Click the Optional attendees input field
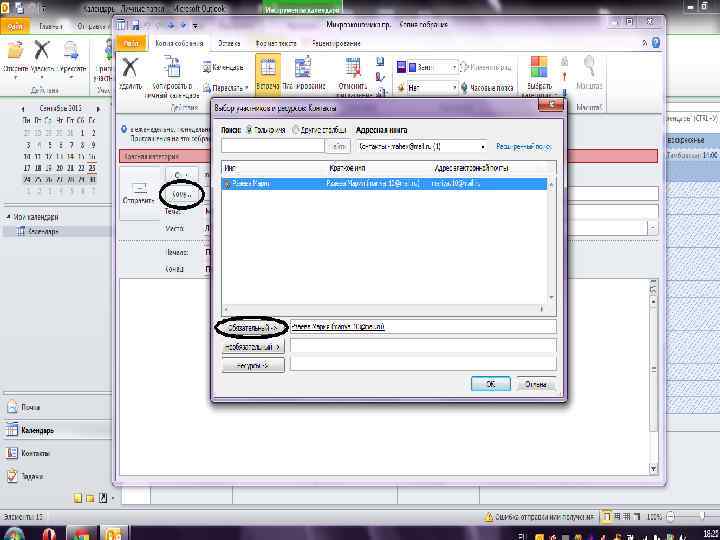720x540 pixels. 423,347
